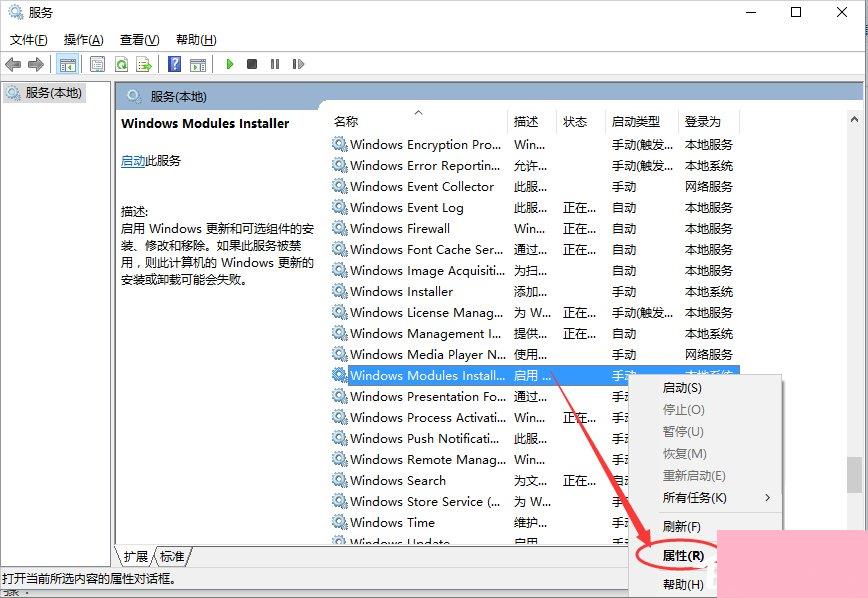The image size is (868, 598).
Task: Click the 服务(本地) header gear icon
Action: click(x=134, y=97)
